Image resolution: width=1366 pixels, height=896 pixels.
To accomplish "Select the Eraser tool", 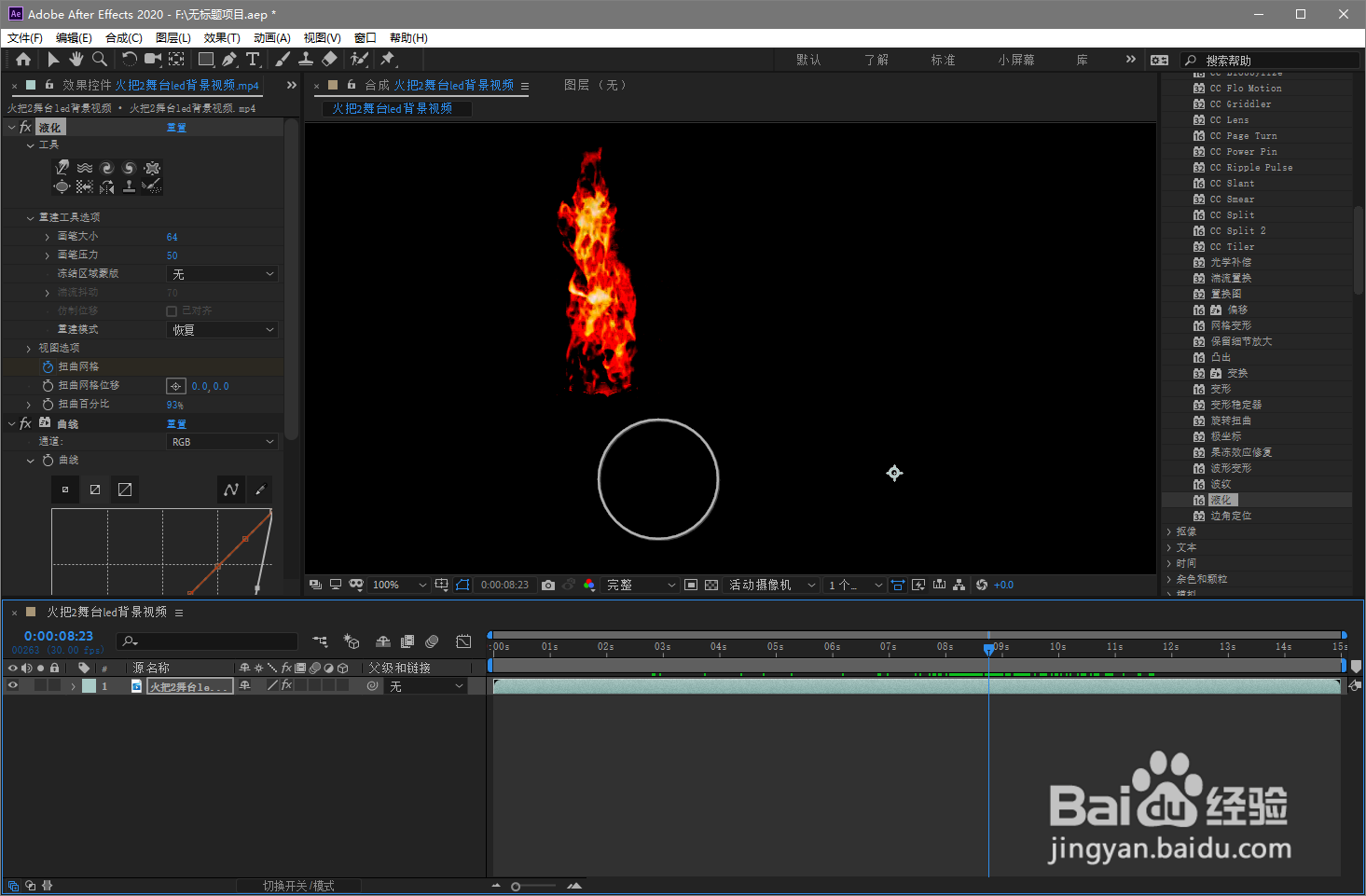I will pos(329,59).
